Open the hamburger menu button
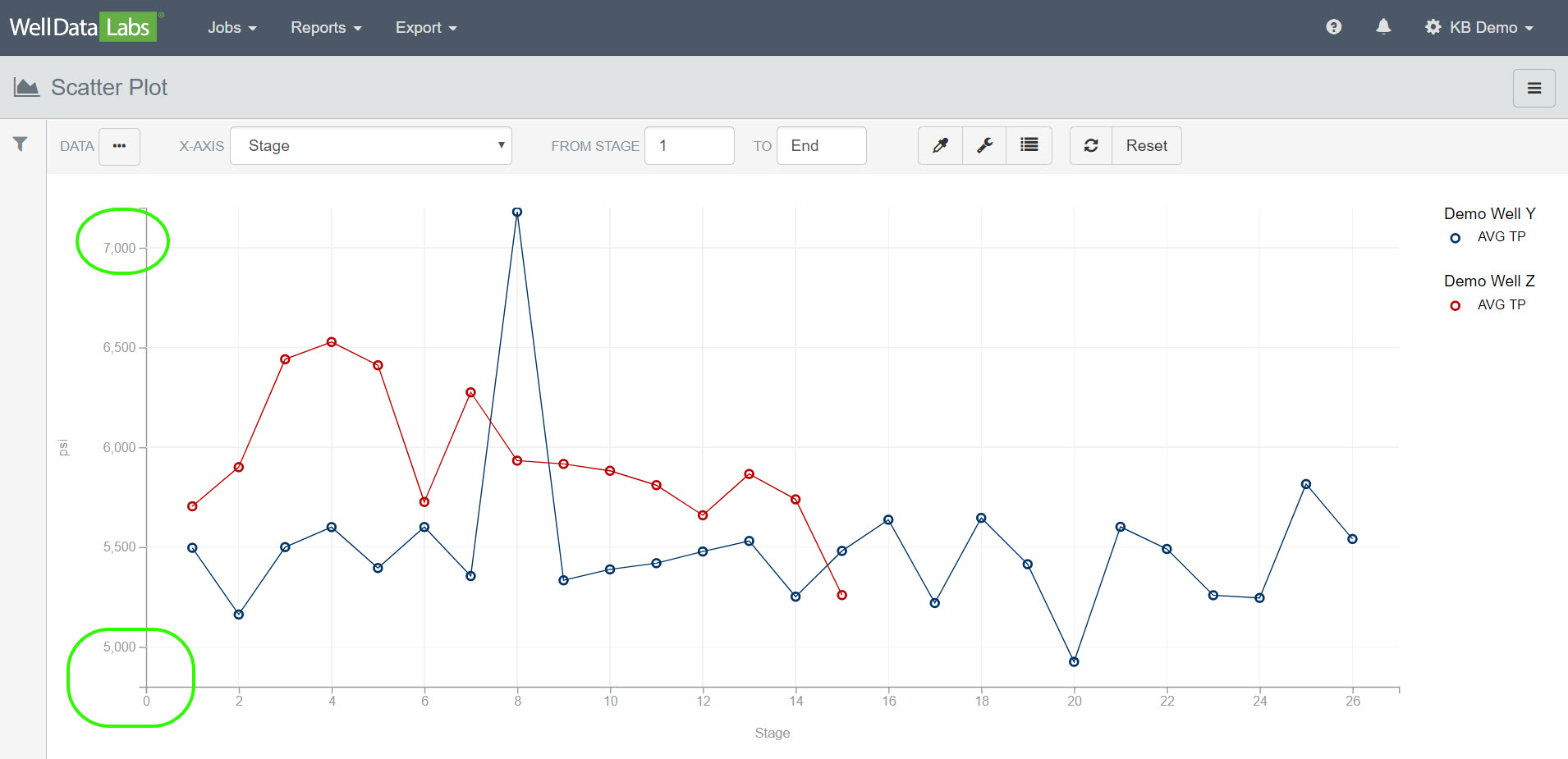The image size is (1568, 759). pos(1534,89)
